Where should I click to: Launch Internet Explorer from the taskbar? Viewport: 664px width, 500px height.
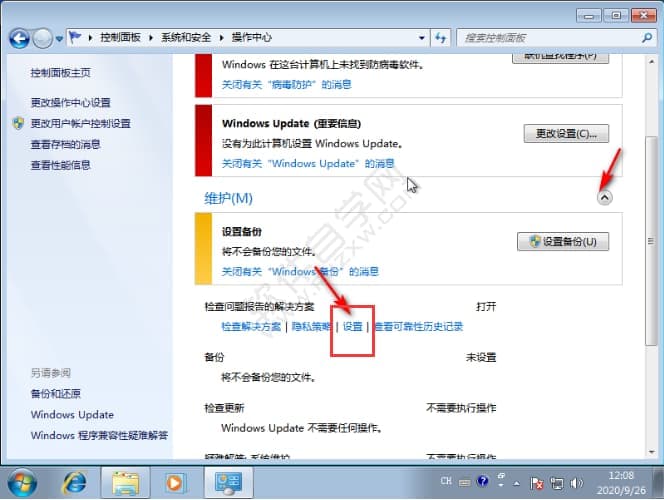pyautogui.click(x=75, y=483)
